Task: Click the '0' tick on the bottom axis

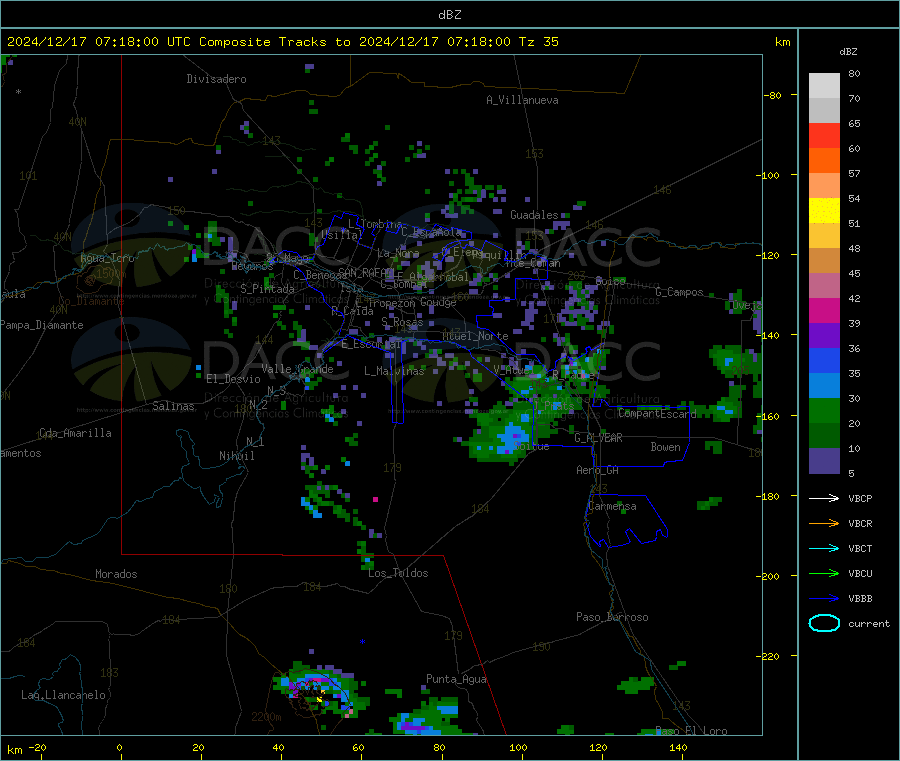Action: pyautogui.click(x=119, y=747)
